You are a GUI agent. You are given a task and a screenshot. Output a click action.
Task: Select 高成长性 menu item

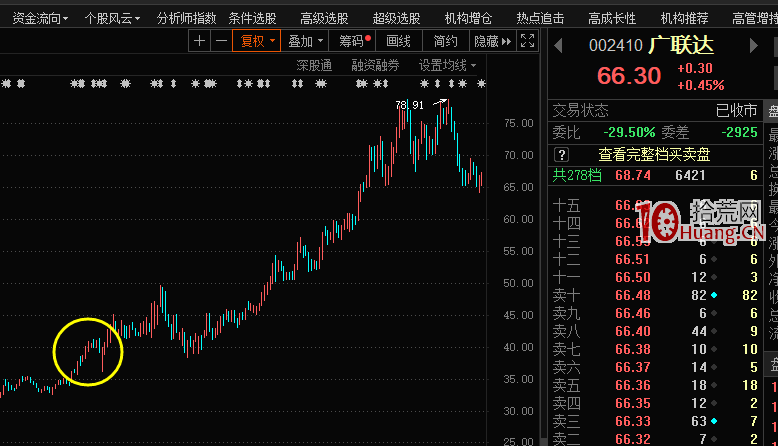click(612, 18)
